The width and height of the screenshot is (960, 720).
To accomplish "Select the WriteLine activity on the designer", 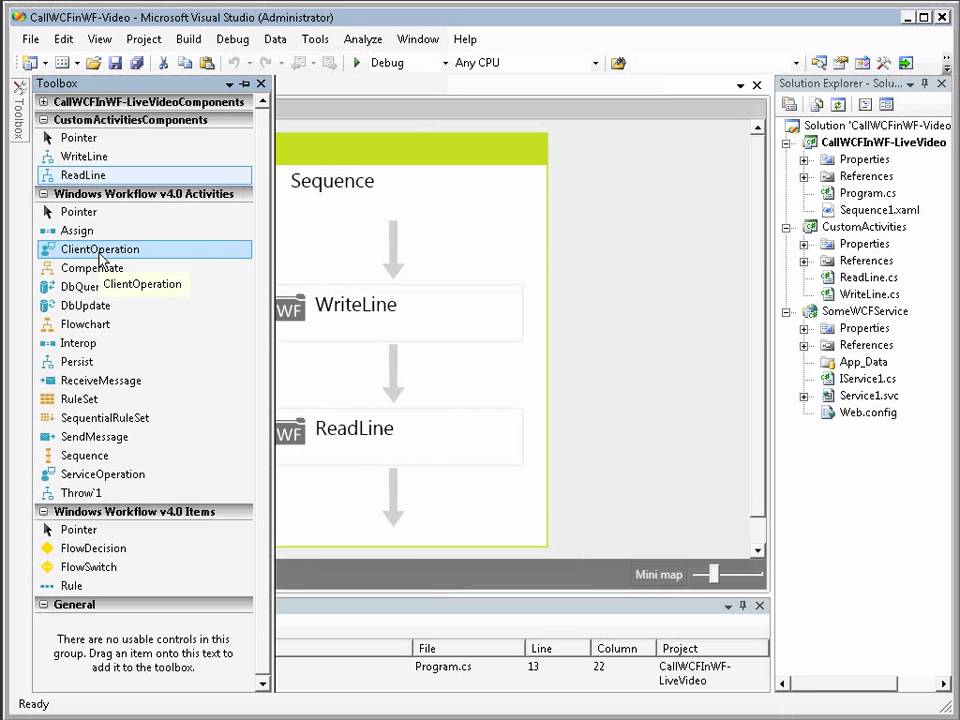I will click(399, 312).
